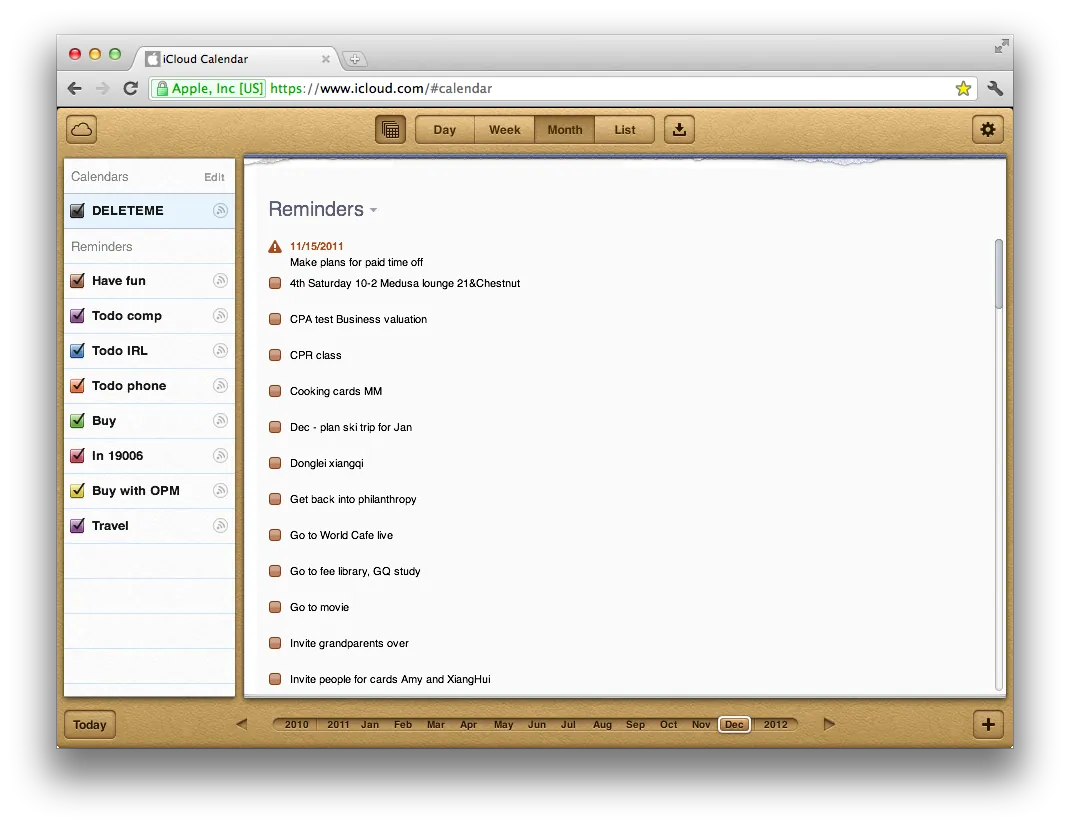The height and width of the screenshot is (827, 1070).
Task: Click share icon for Buy with OPM
Action: click(x=220, y=491)
